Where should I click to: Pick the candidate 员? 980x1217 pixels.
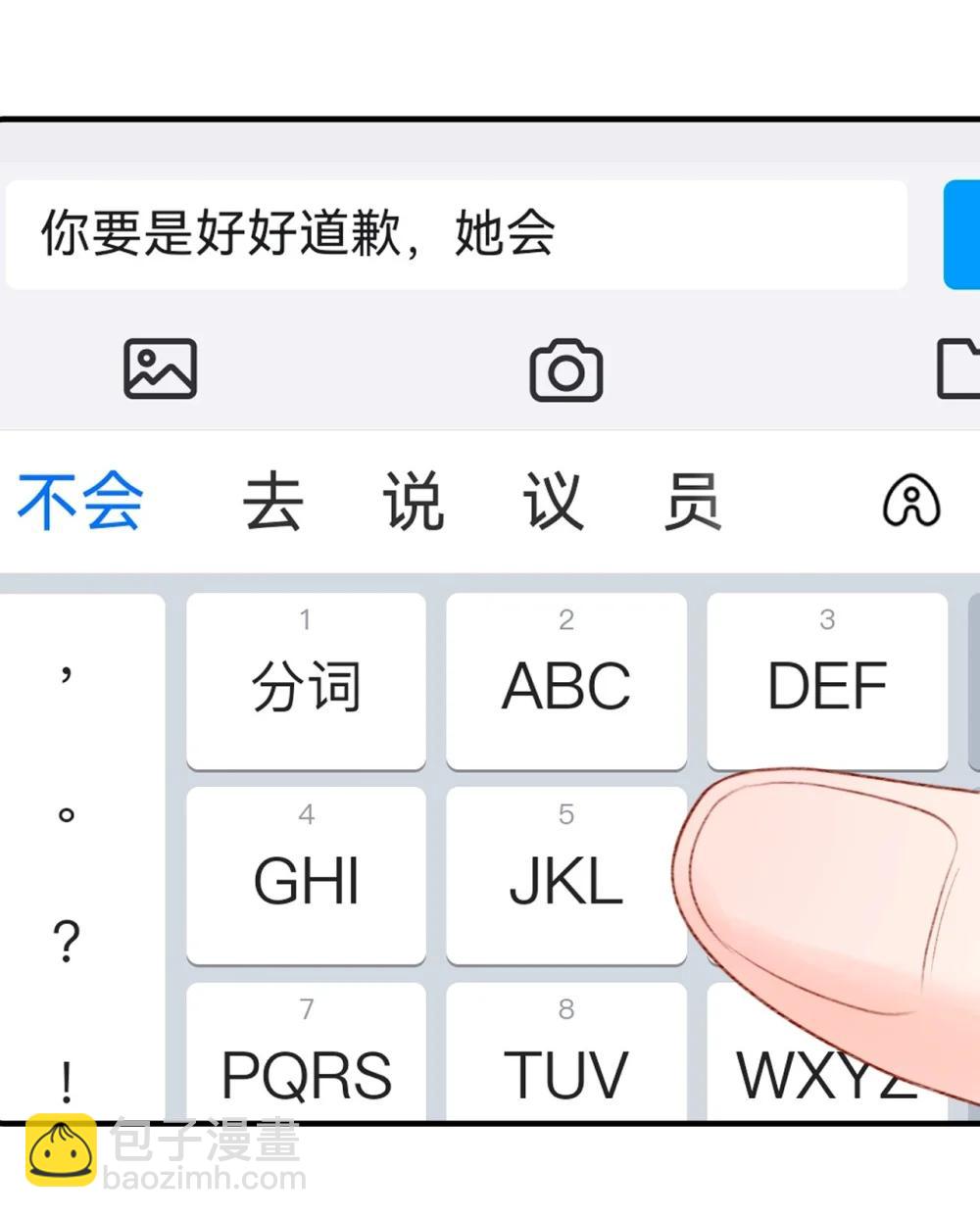tap(693, 501)
